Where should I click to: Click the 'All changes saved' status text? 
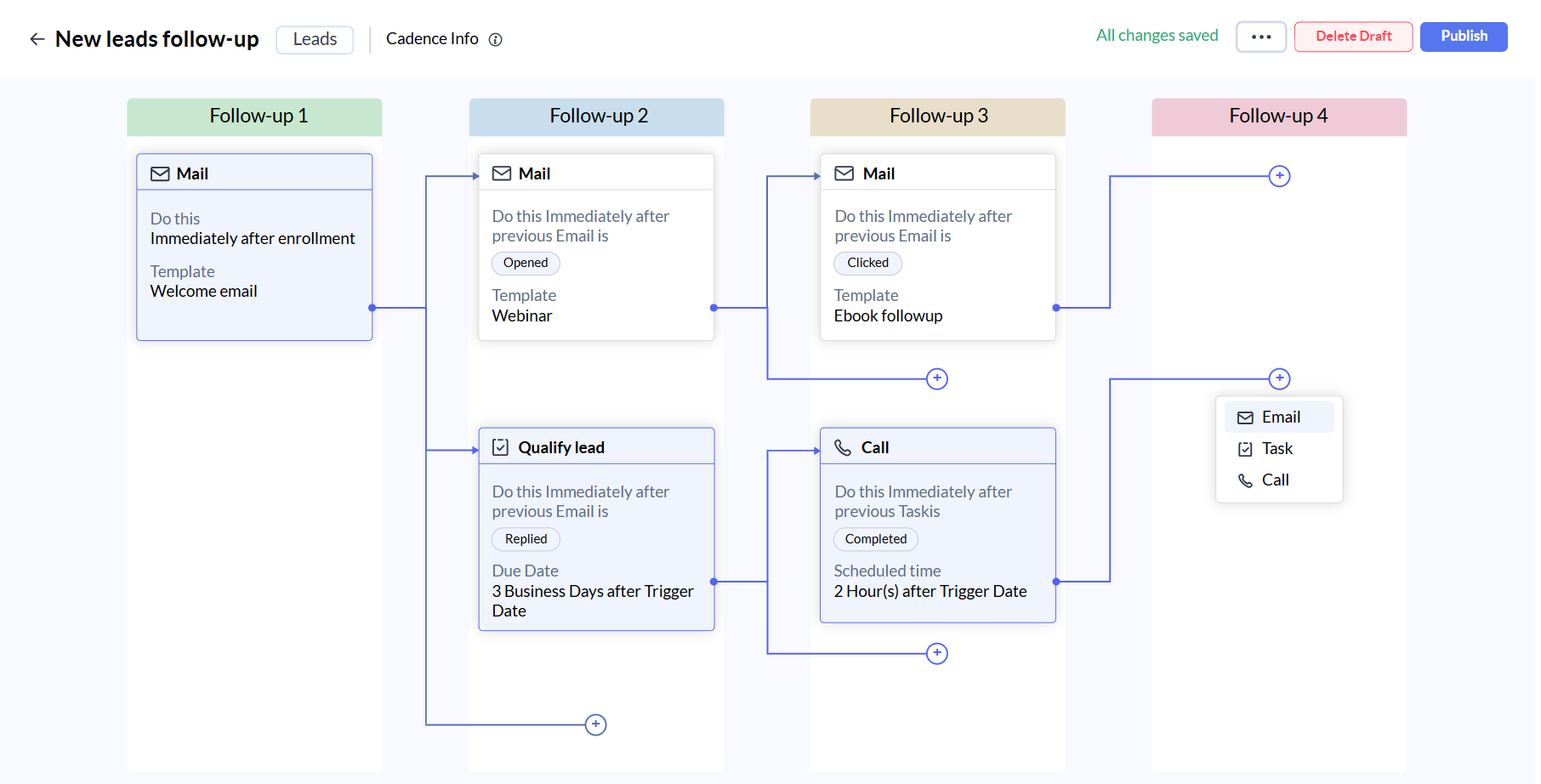point(1157,36)
